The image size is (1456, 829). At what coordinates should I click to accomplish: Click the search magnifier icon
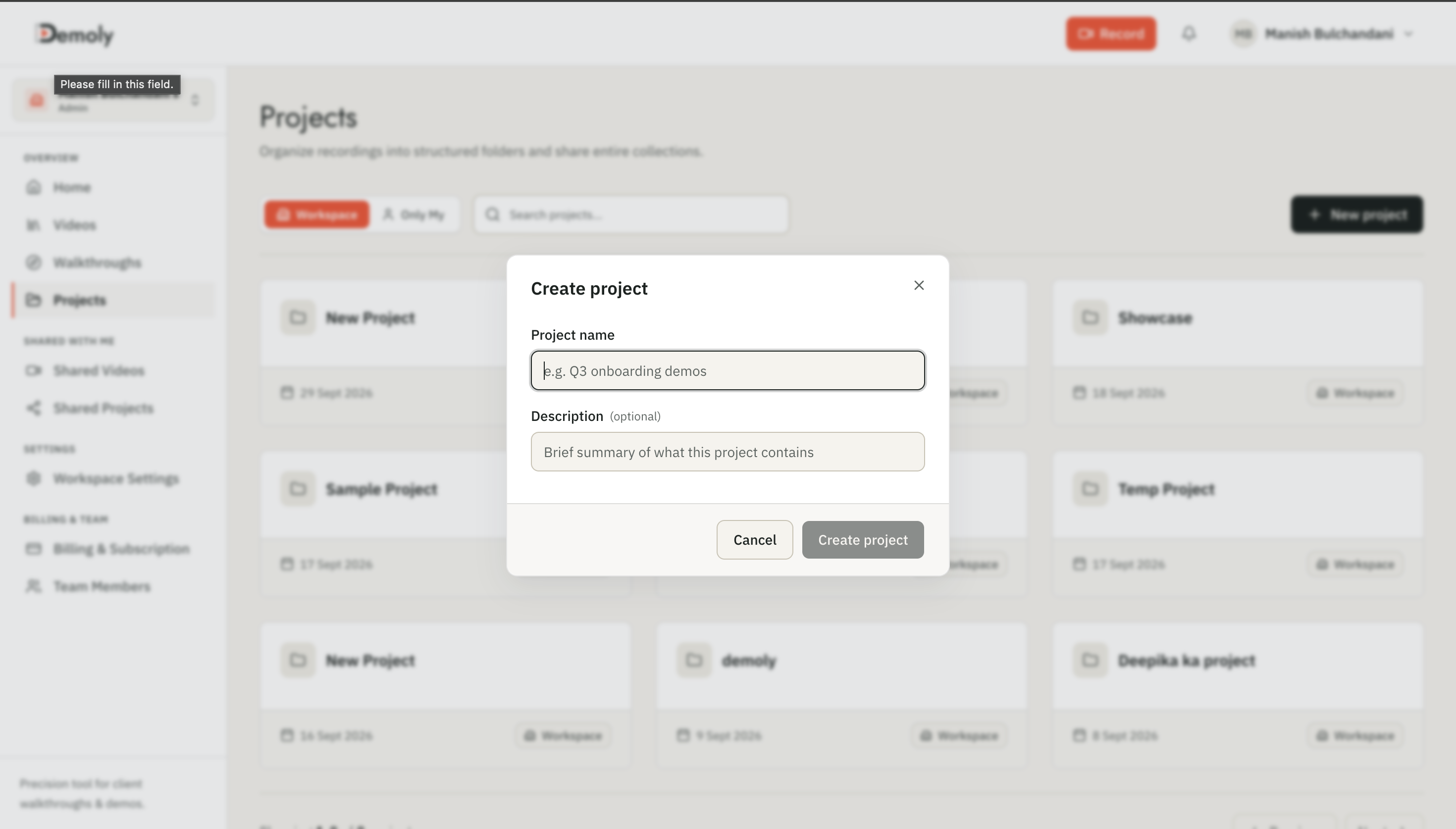point(493,214)
